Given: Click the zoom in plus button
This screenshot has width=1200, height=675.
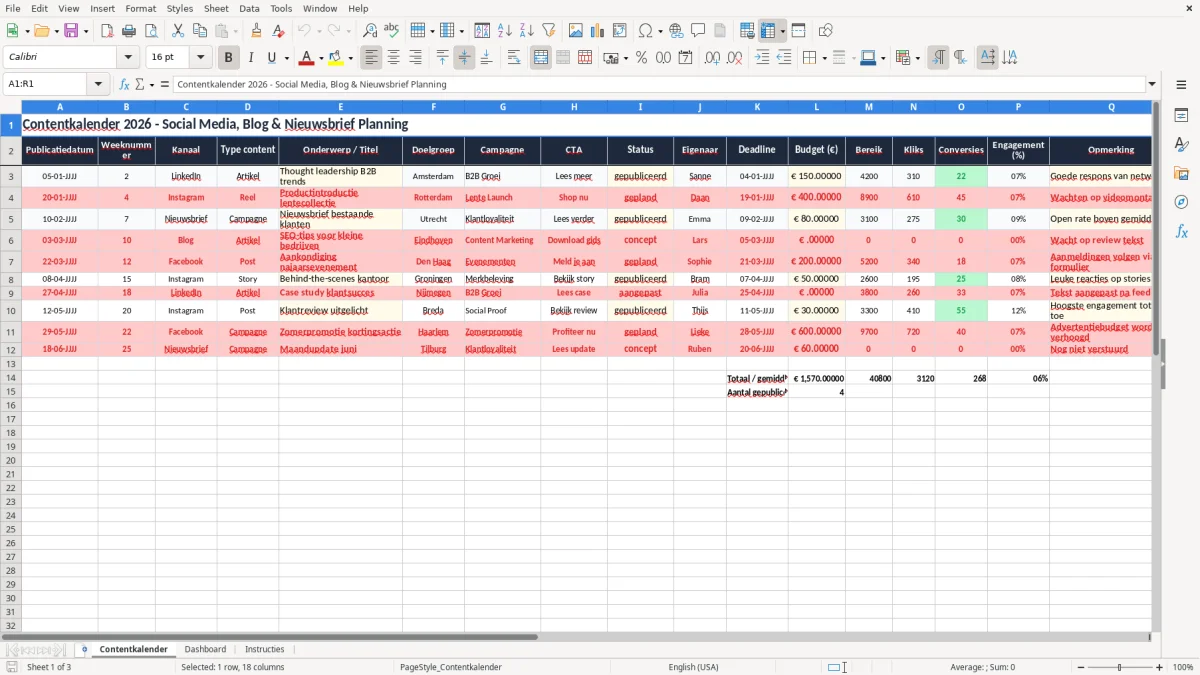Looking at the screenshot, I should click(x=1160, y=667).
